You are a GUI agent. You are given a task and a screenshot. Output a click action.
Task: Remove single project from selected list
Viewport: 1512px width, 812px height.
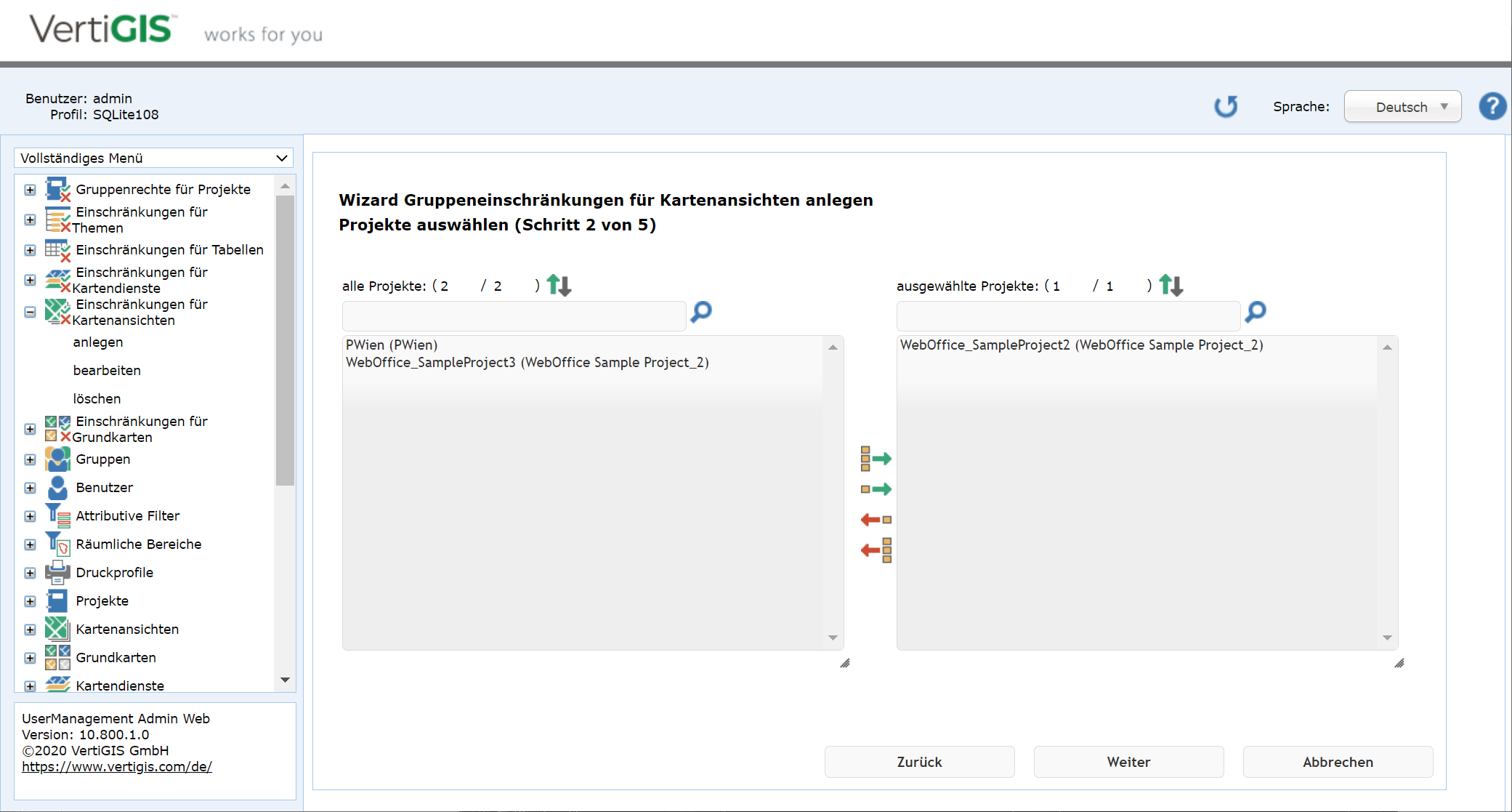click(876, 520)
